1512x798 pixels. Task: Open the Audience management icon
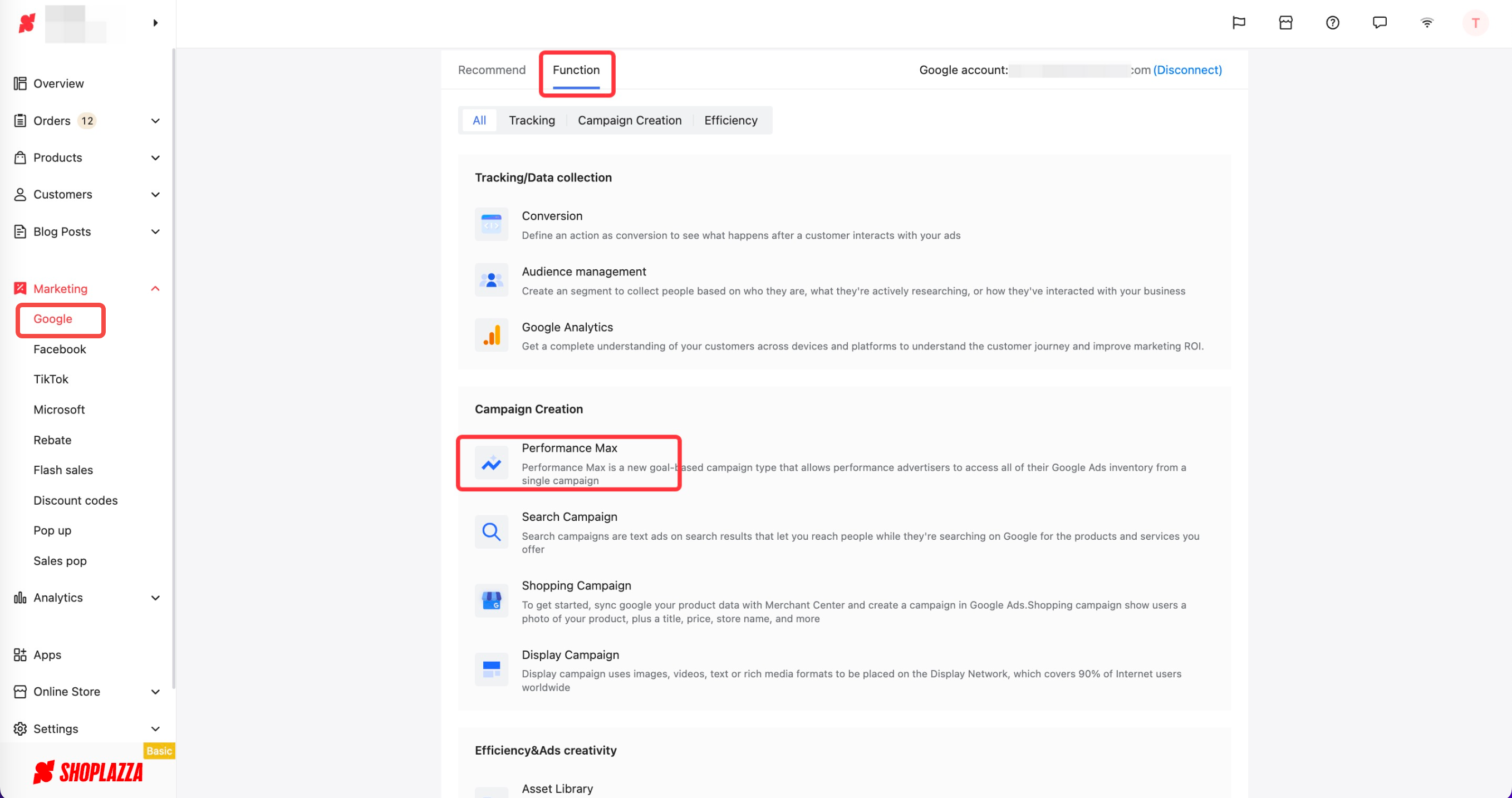(x=491, y=280)
